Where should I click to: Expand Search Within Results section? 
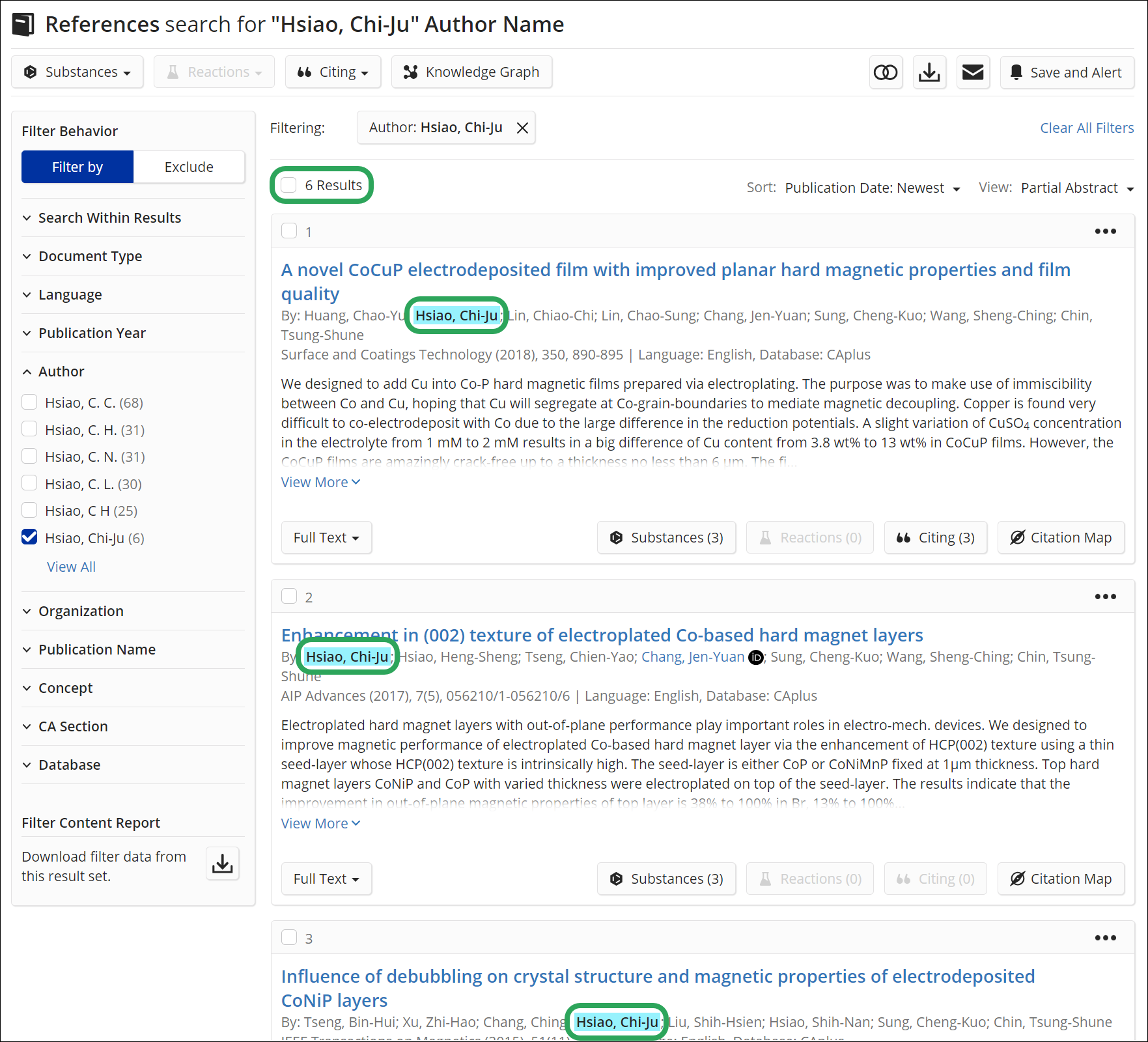point(133,218)
